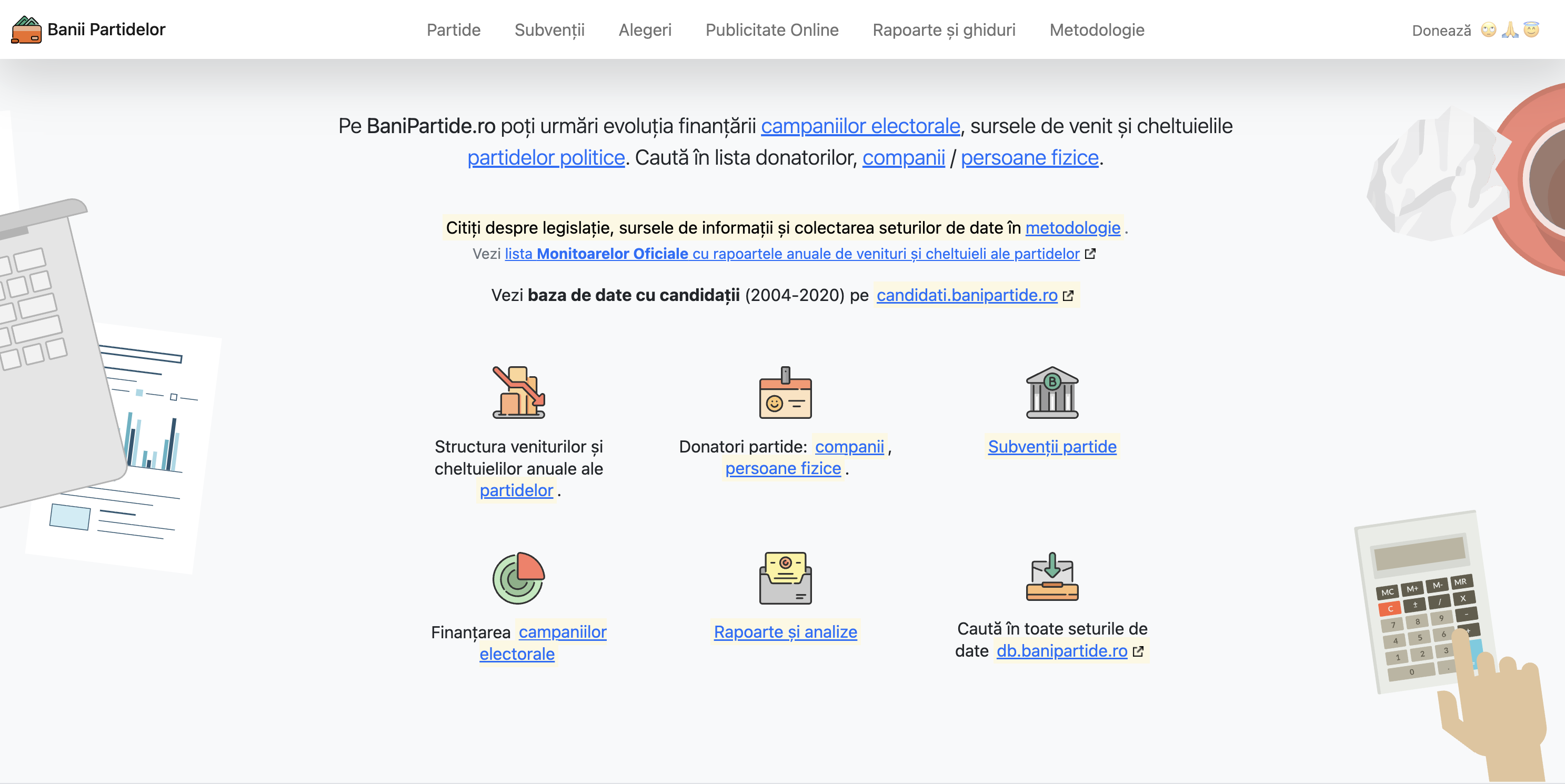Open the Subvenții navigation item

(x=549, y=30)
